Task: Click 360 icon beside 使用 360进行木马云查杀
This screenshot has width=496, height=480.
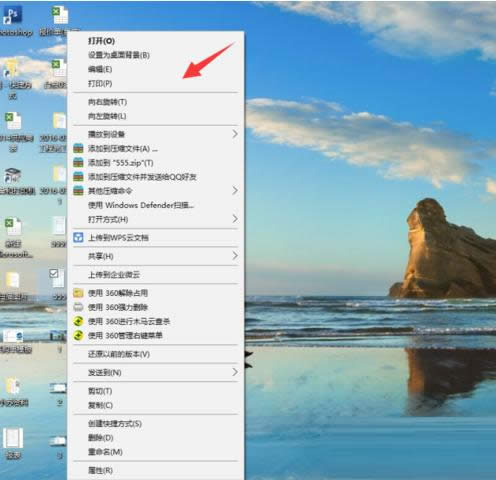Action: point(78,321)
